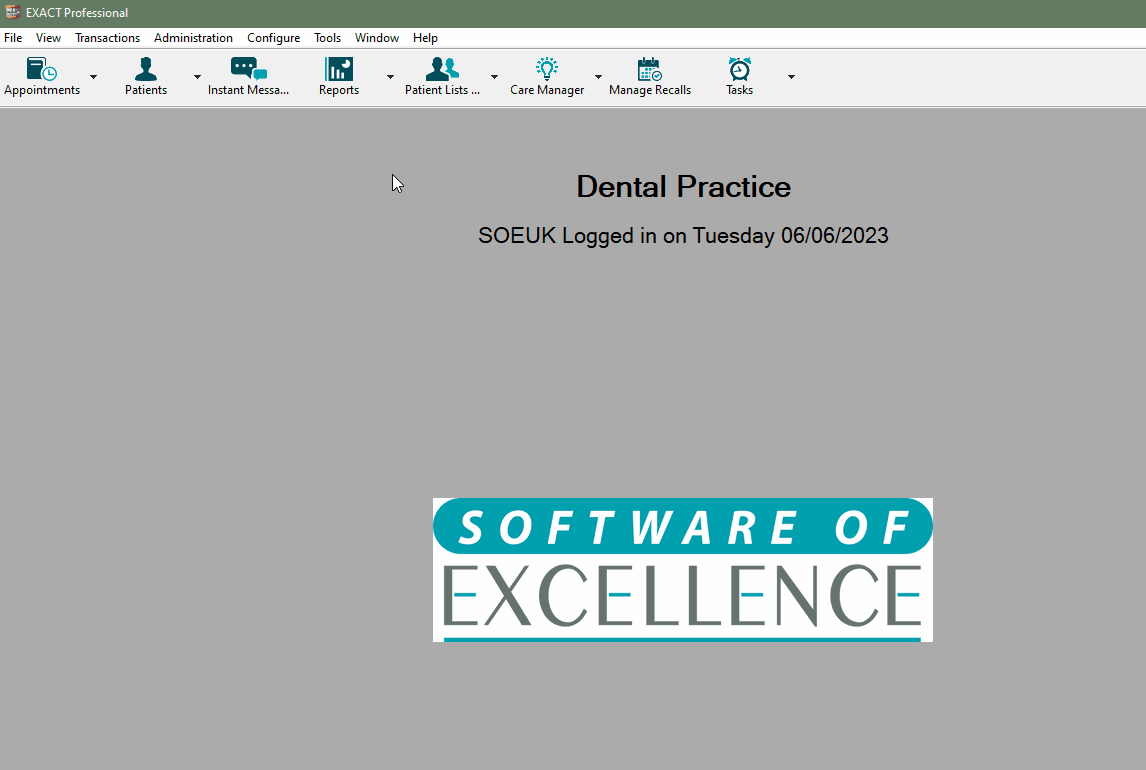Open the View menu
The height and width of the screenshot is (770, 1146).
point(48,38)
